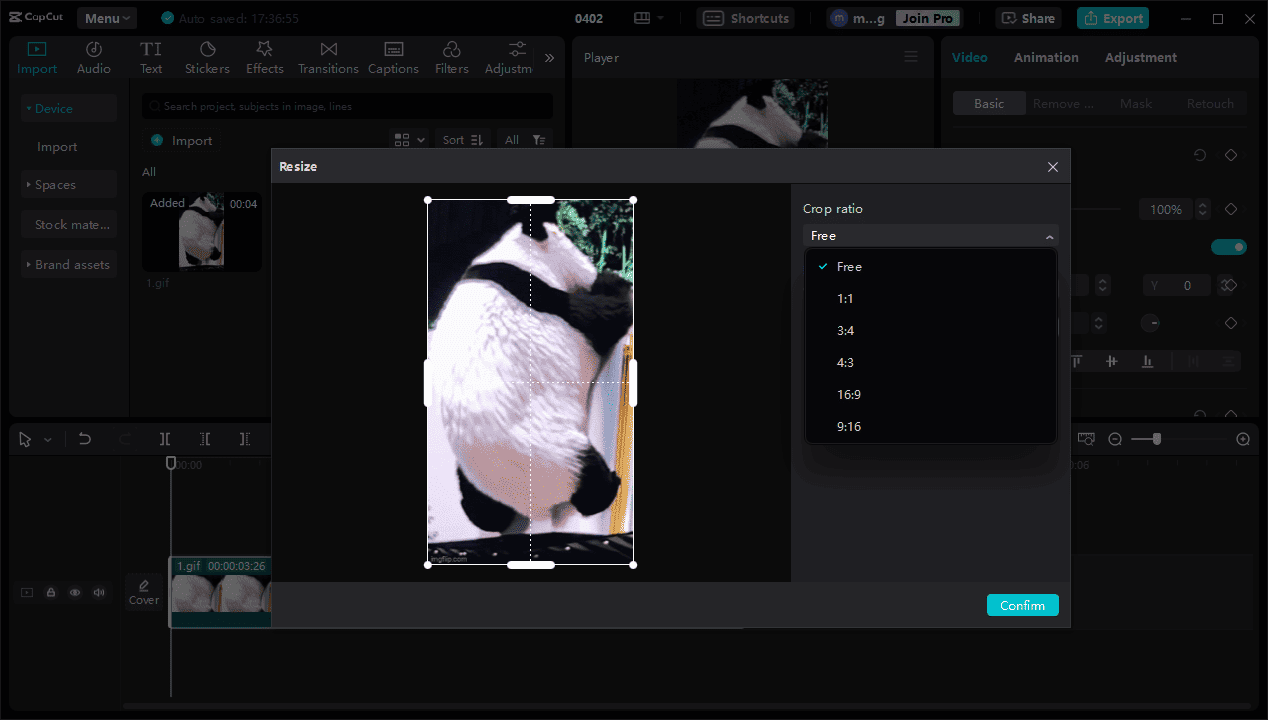
Task: Click the zoom out magnifier near the timeline slider
Action: coord(1115,438)
